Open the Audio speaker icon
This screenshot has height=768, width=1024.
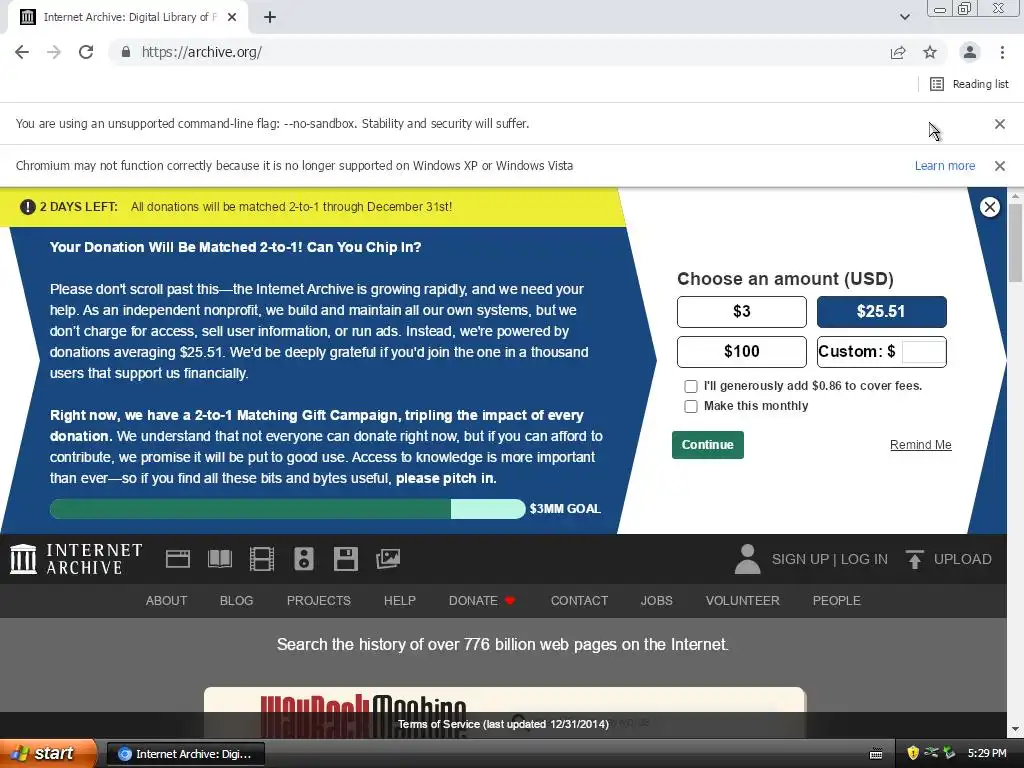point(304,559)
